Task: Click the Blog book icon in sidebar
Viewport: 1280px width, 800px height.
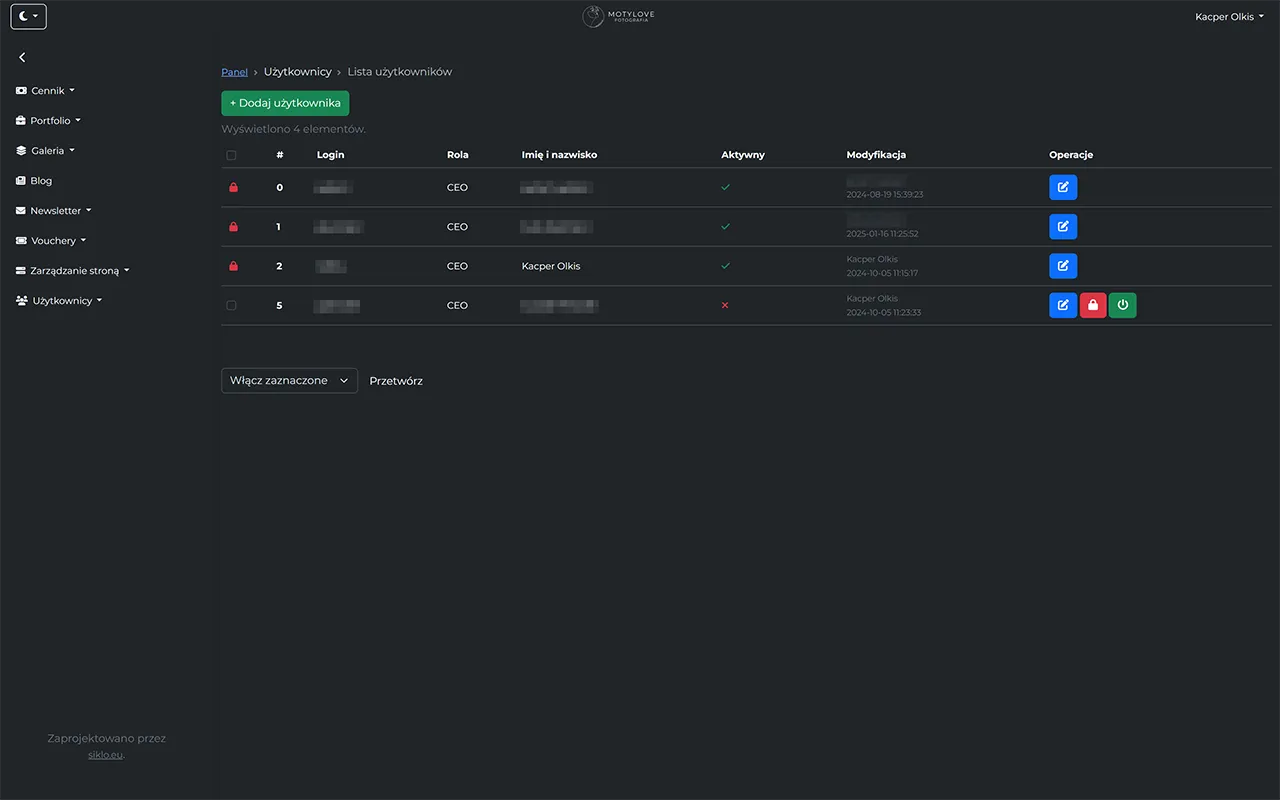Action: (20, 180)
